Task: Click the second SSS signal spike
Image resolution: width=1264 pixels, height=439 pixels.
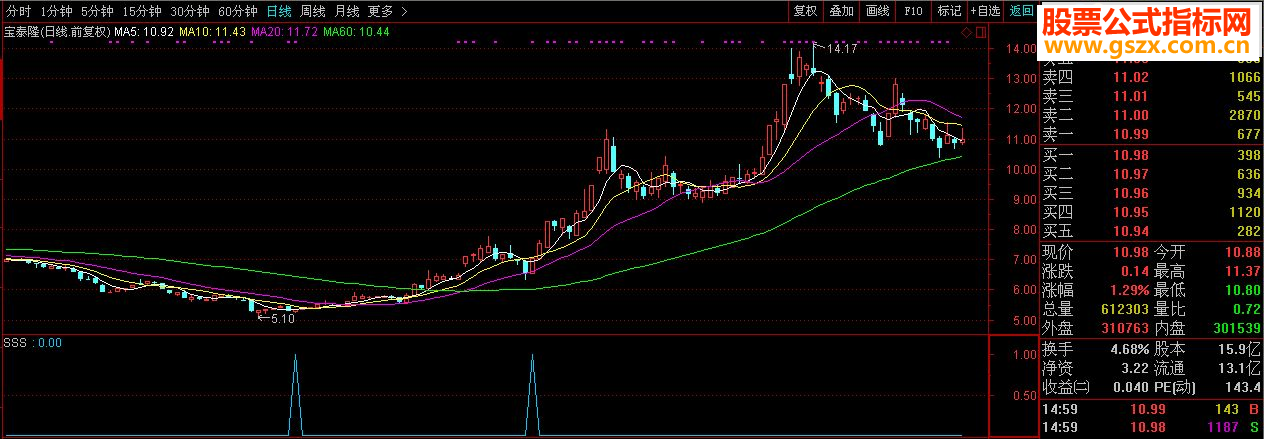Action: [x=532, y=394]
